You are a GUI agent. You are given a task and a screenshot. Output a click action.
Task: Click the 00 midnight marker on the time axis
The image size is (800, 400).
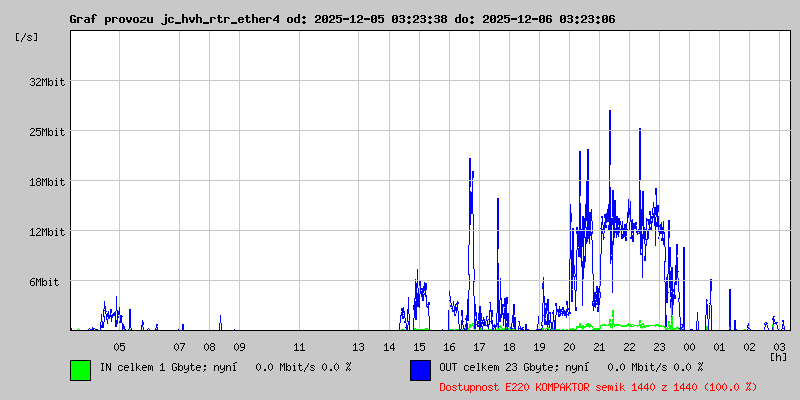pyautogui.click(x=689, y=346)
